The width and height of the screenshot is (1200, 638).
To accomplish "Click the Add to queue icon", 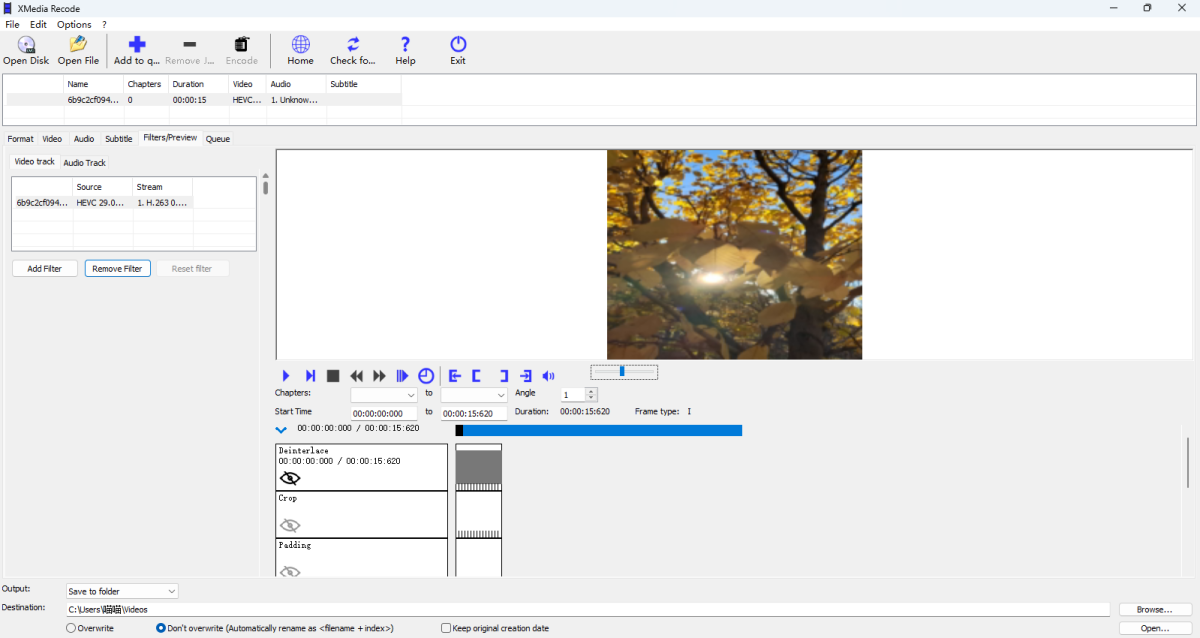I will tap(136, 49).
